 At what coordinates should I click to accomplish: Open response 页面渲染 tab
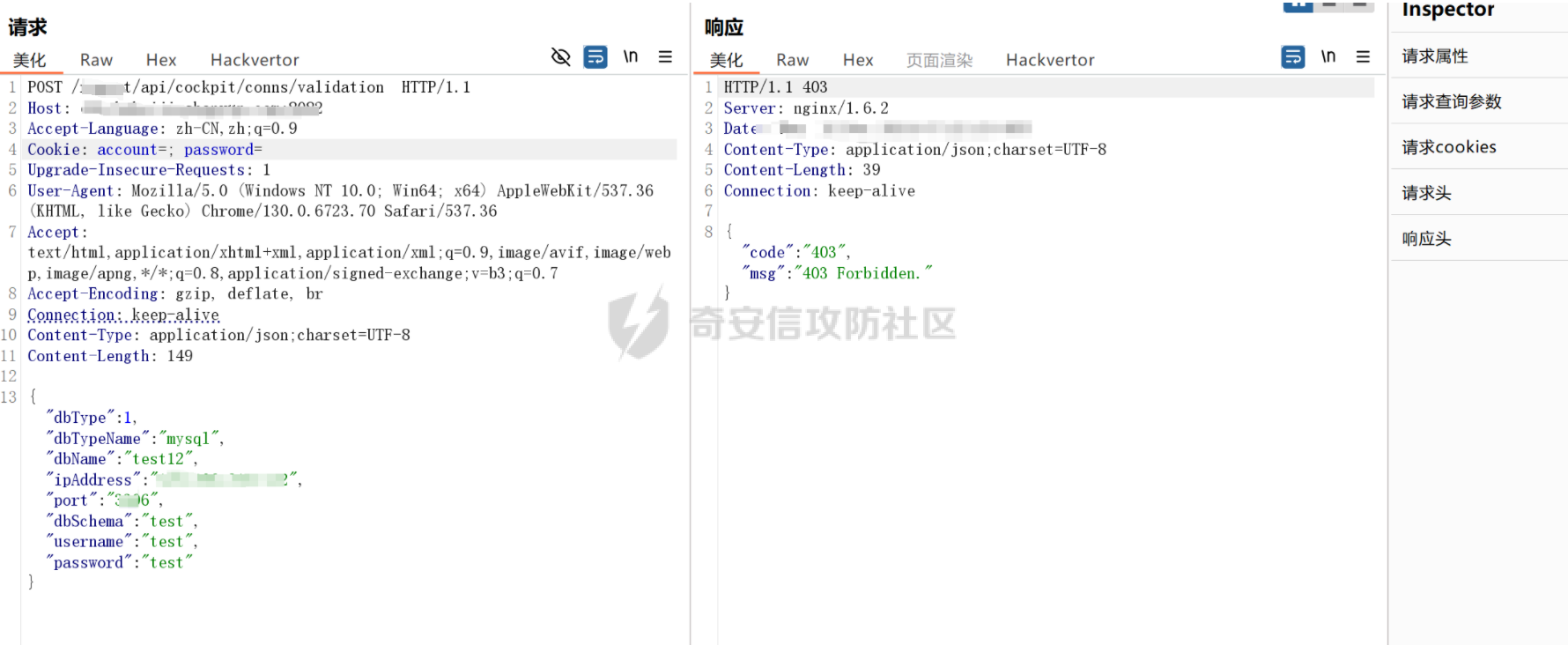(940, 60)
